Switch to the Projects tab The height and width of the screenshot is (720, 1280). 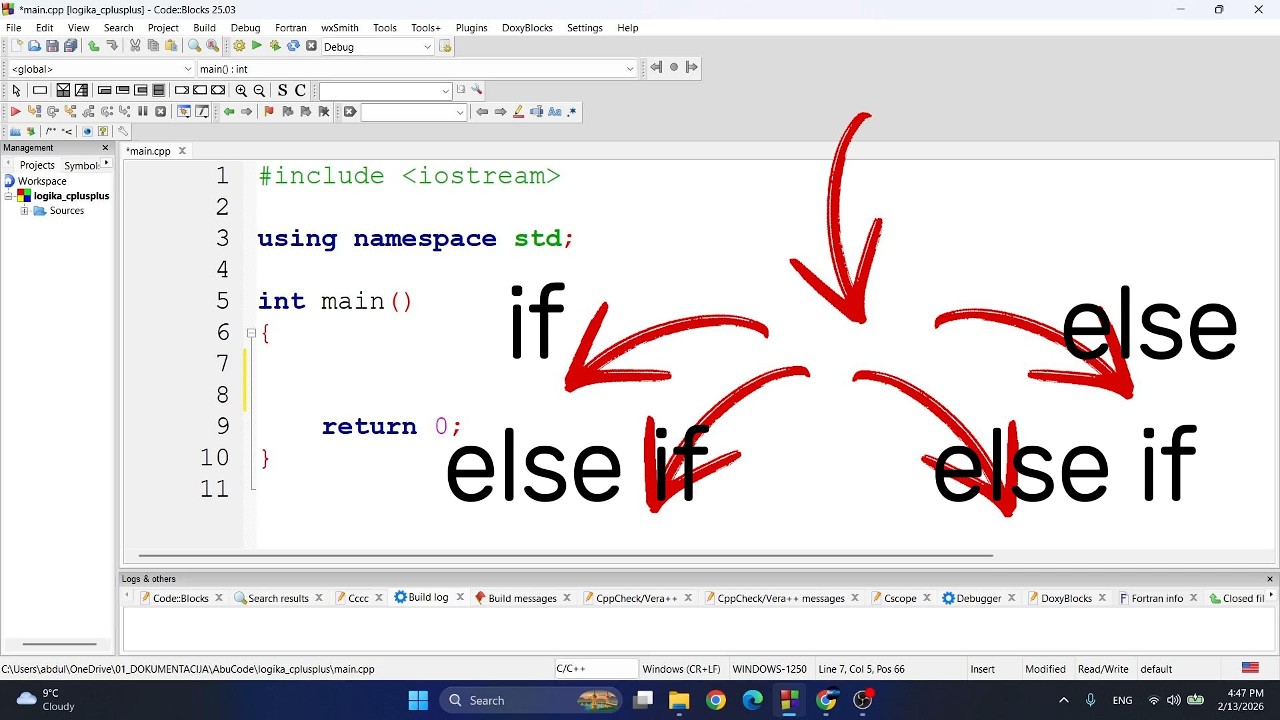click(37, 165)
